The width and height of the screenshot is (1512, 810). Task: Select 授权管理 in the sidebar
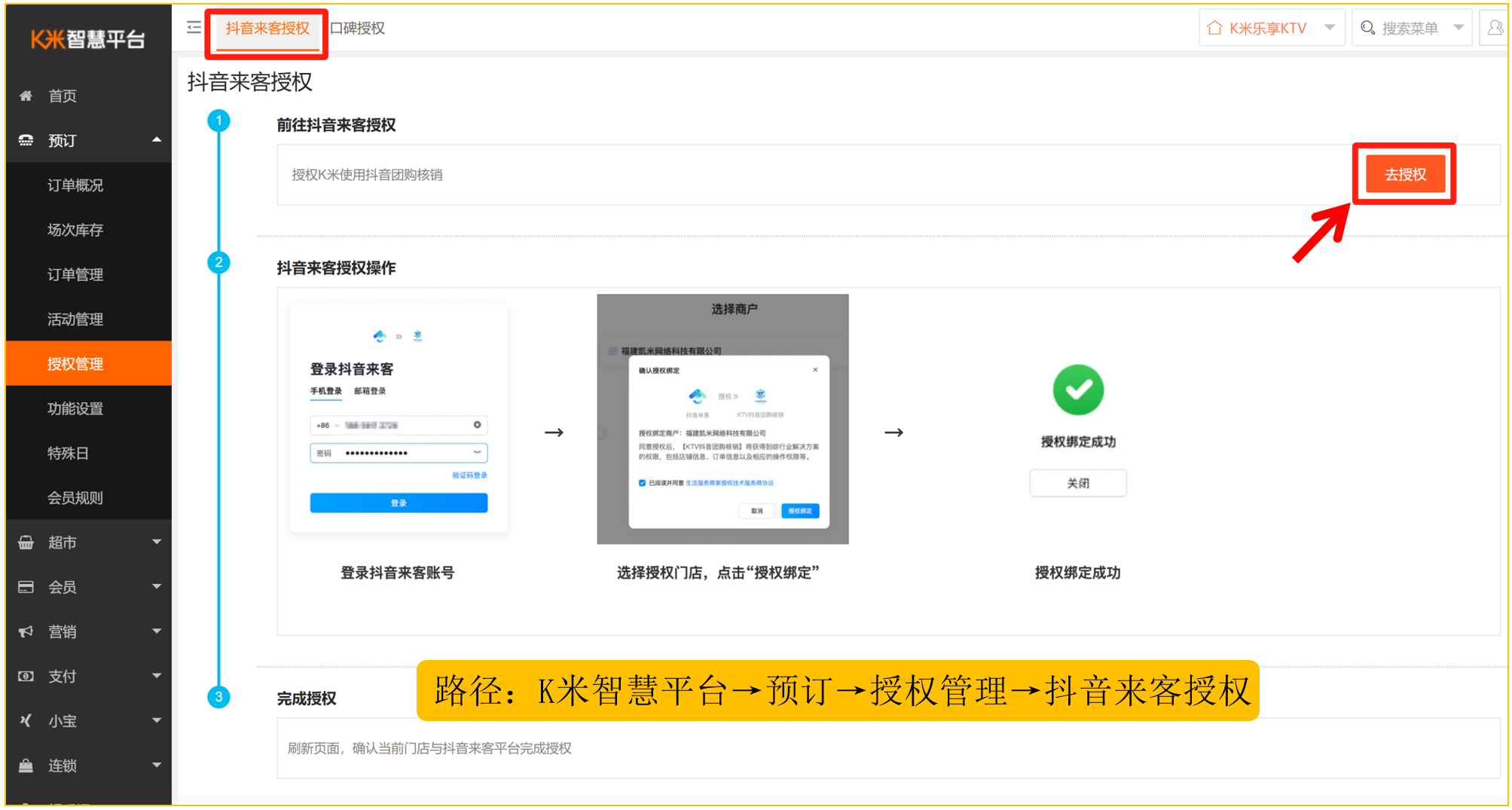tap(89, 363)
